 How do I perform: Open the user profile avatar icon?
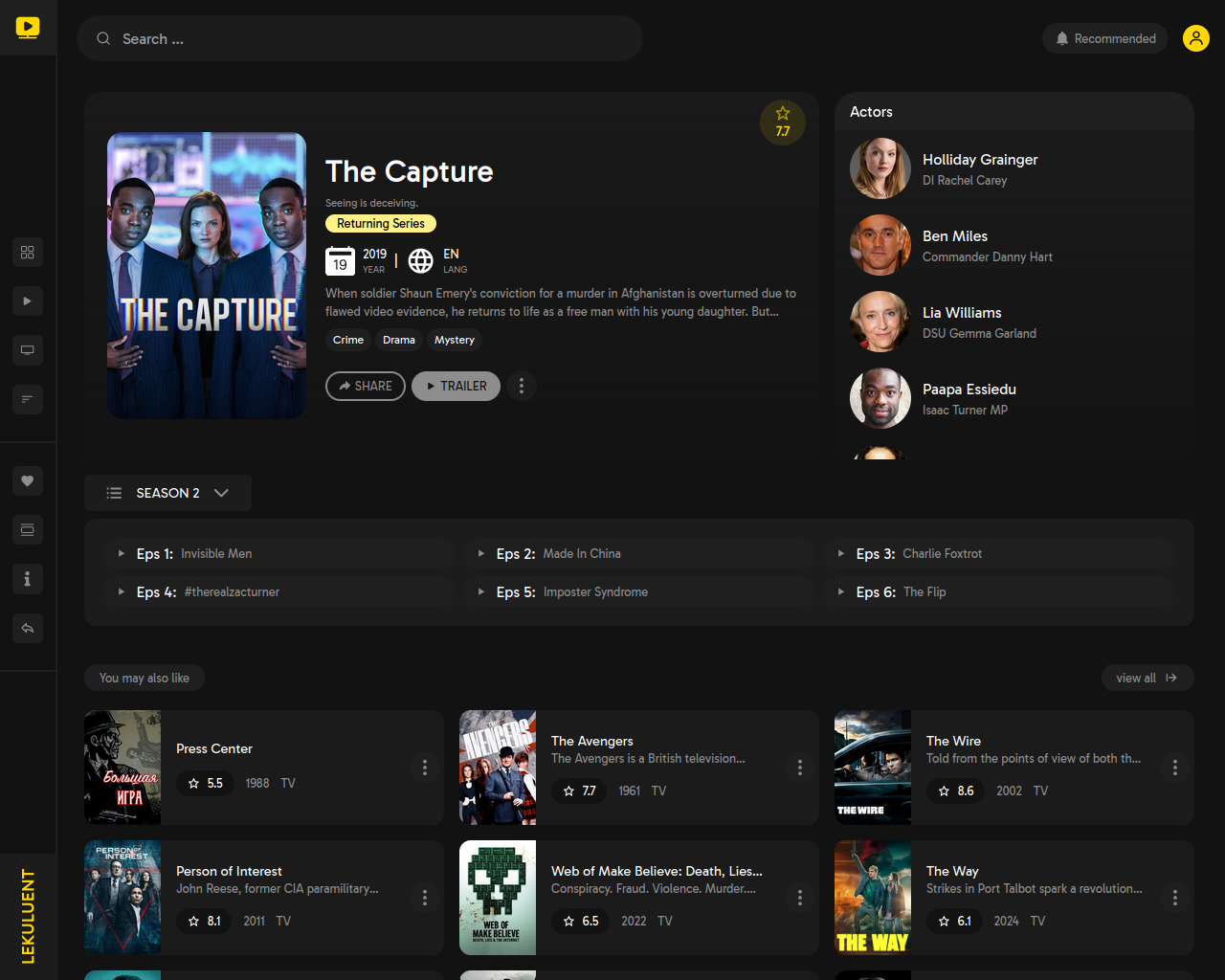tap(1196, 38)
